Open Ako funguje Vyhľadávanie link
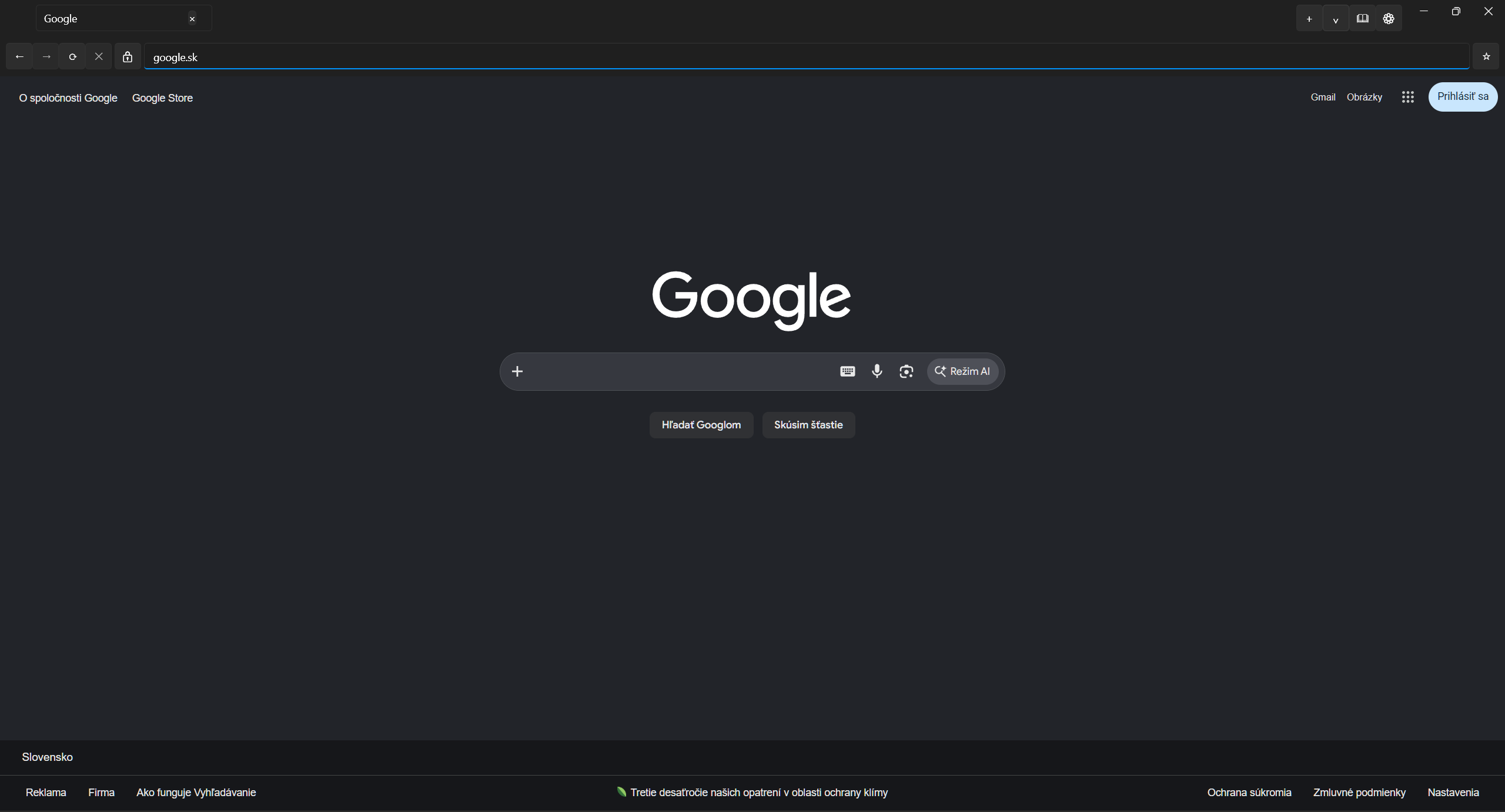 pyautogui.click(x=196, y=793)
